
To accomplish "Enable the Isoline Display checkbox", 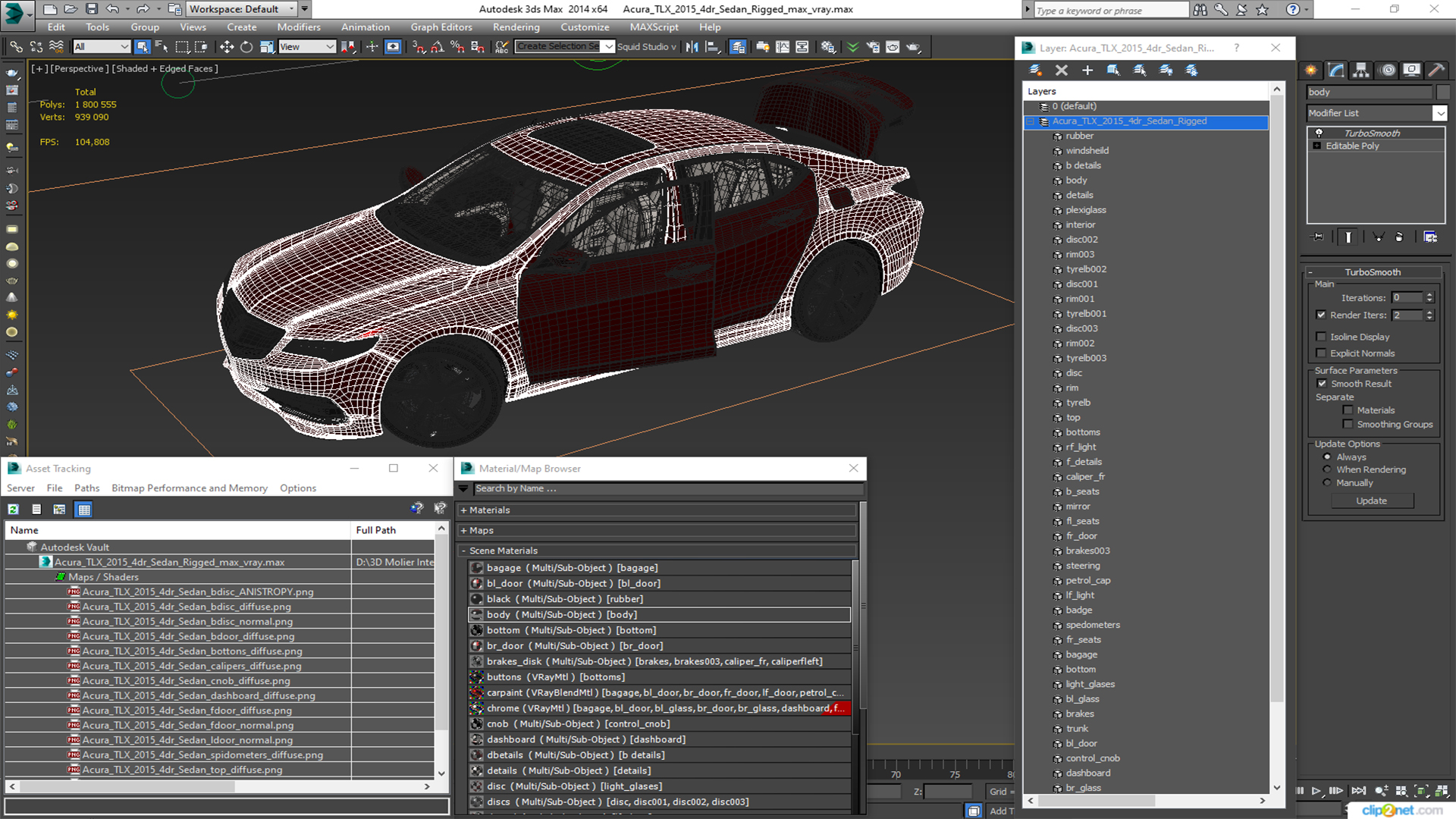I will click(1321, 337).
